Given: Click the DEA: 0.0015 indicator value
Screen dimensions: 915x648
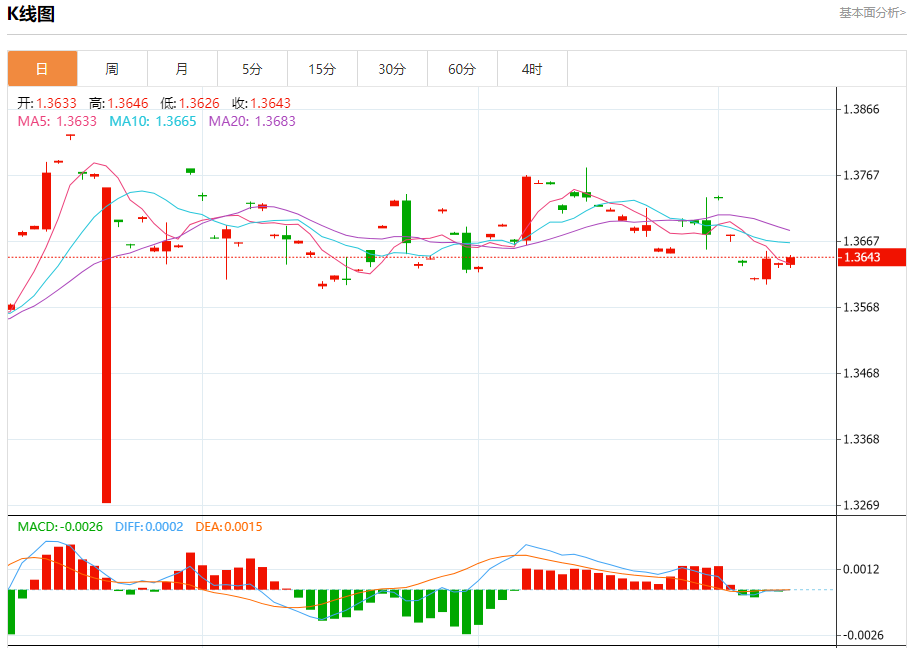Looking at the screenshot, I should point(229,527).
